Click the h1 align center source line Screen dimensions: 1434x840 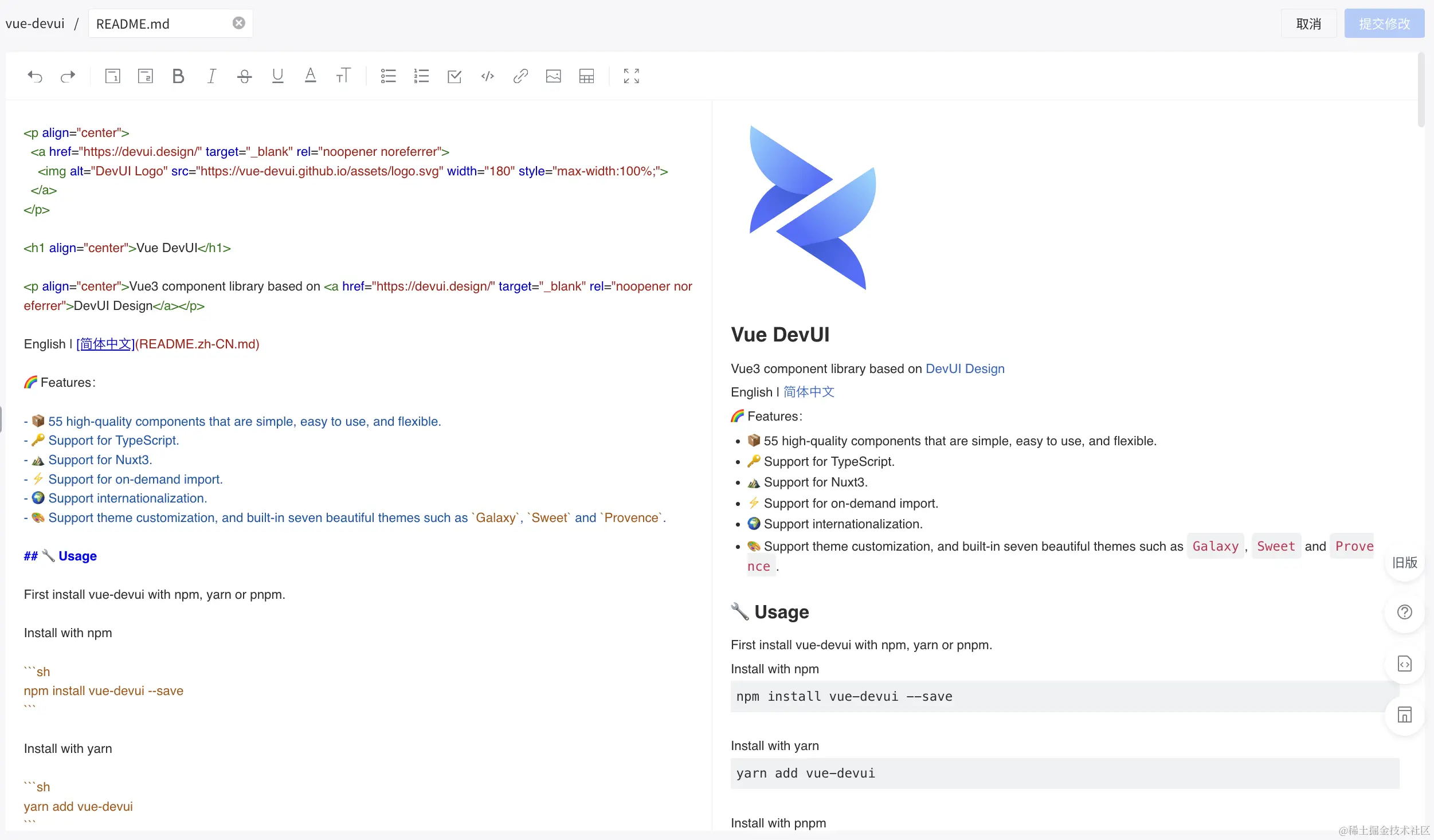pos(127,248)
